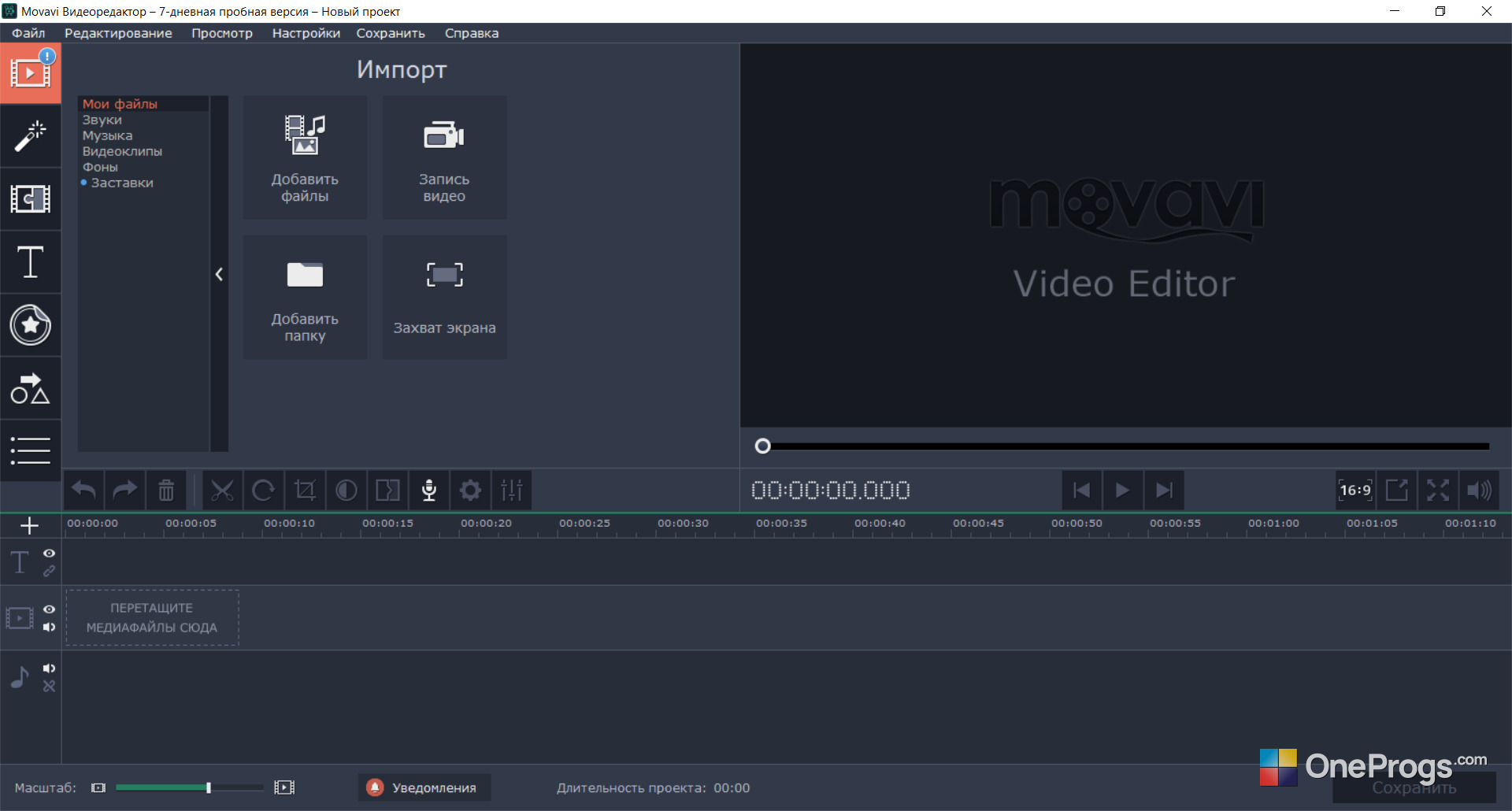Restore down the Movavi window
Screen dimensions: 1512x811
(x=1440, y=11)
